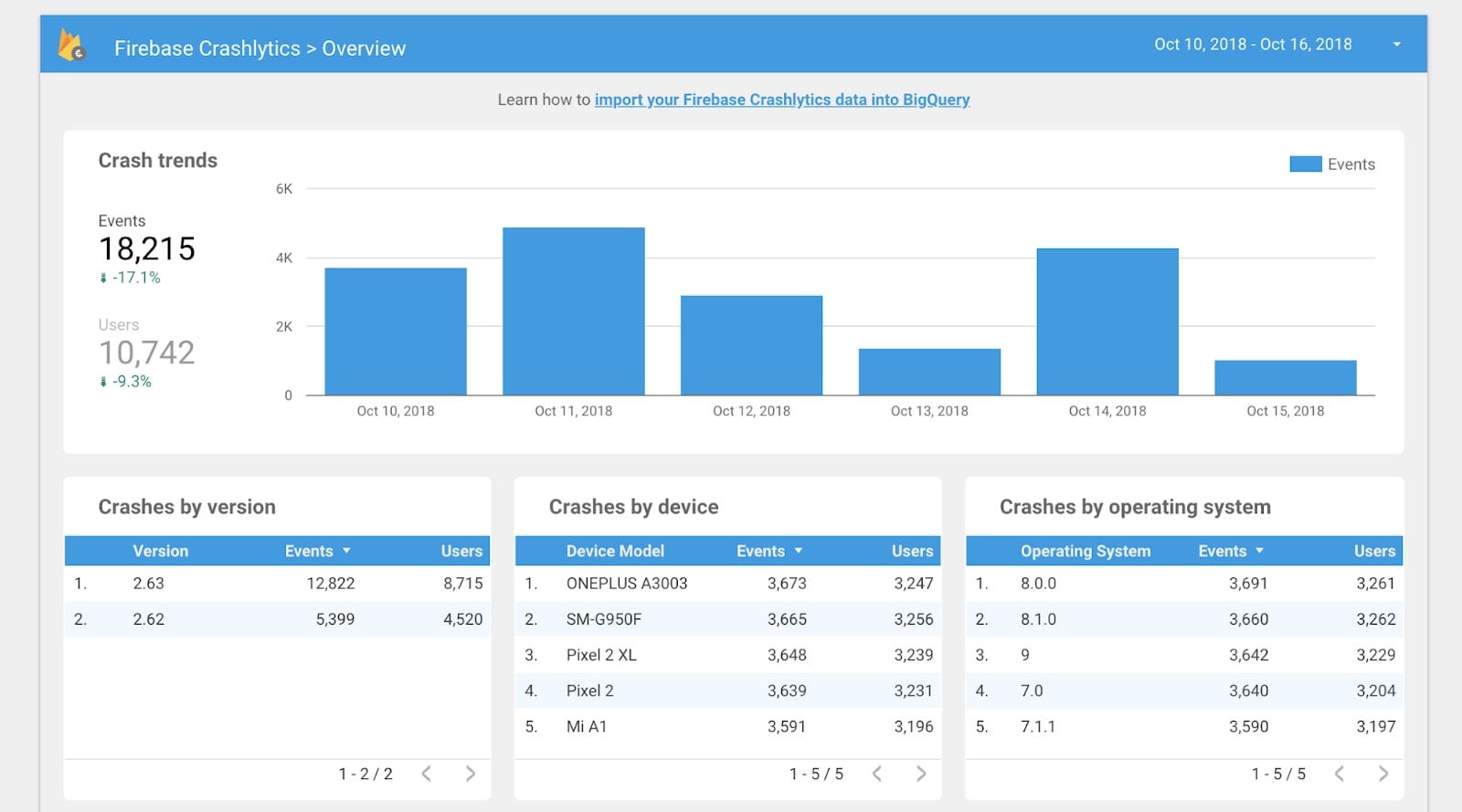The height and width of the screenshot is (812, 1462).
Task: Go to previous page in Crashes by device
Action: tap(877, 774)
